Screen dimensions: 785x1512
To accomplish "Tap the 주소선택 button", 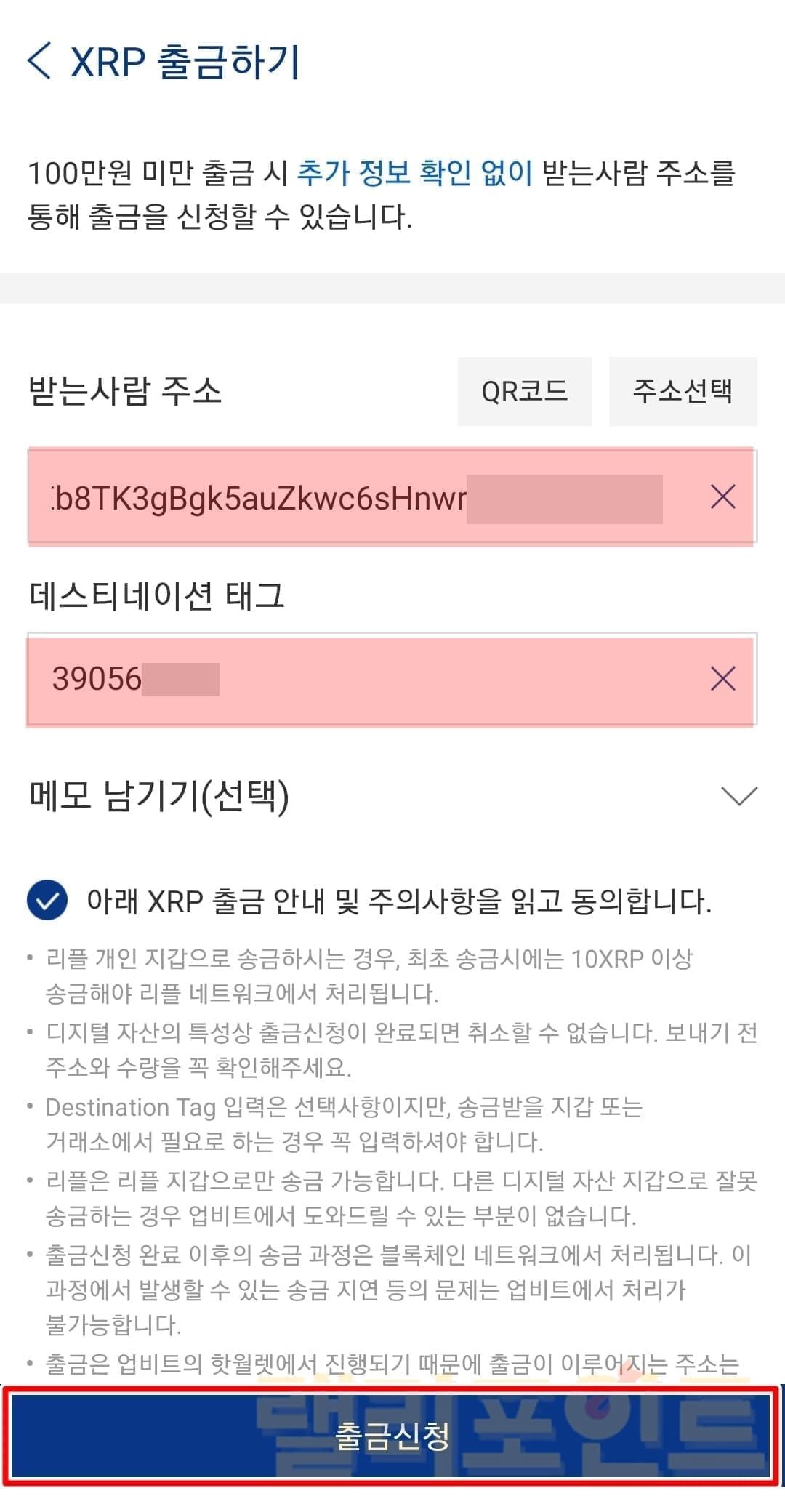I will [x=683, y=391].
